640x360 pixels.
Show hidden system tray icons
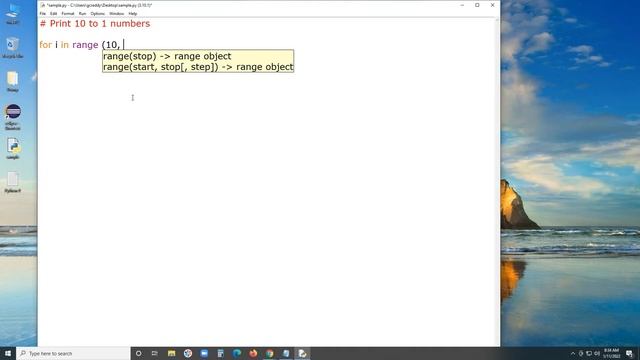(573, 353)
